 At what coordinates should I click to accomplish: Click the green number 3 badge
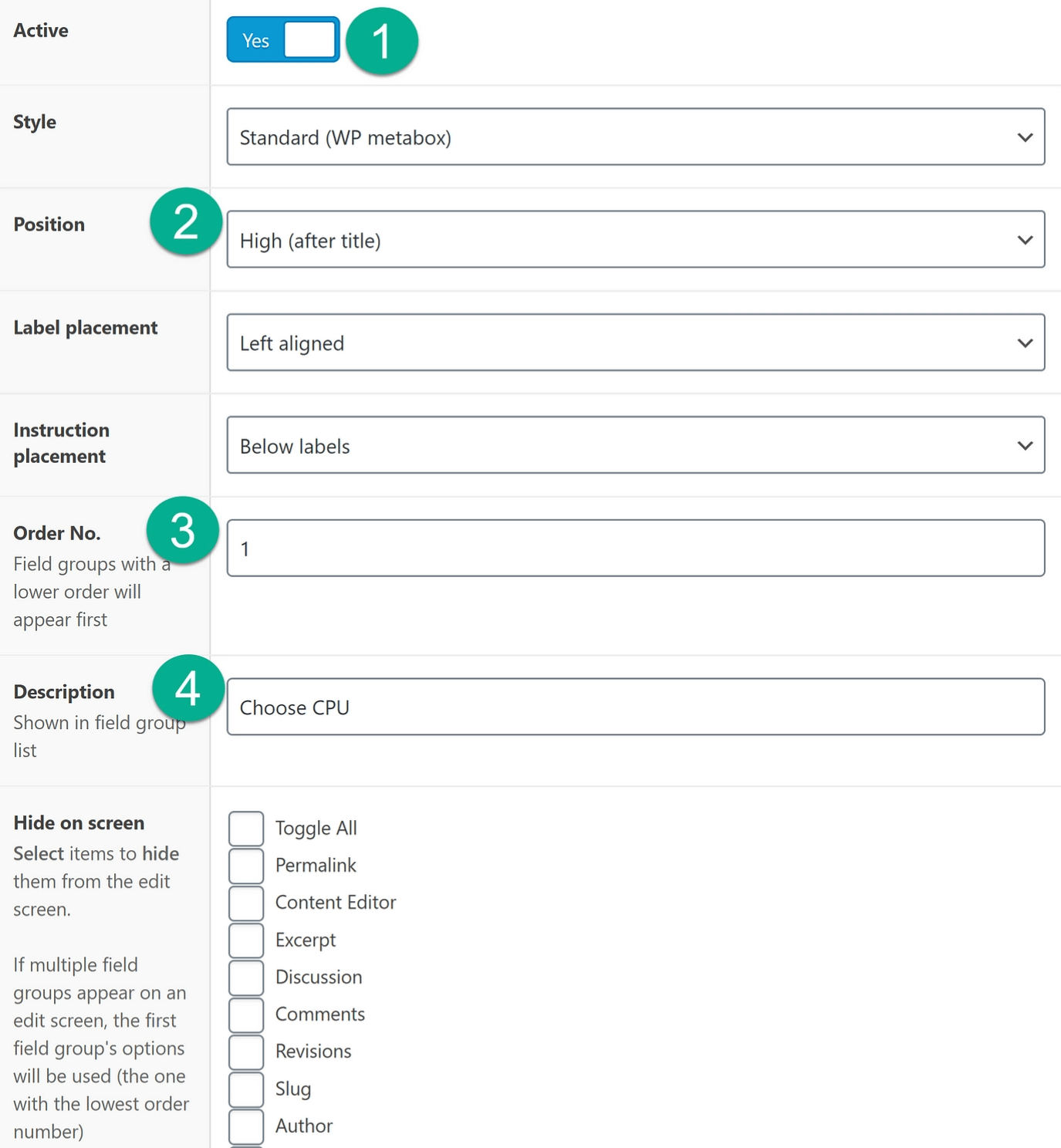tap(183, 531)
